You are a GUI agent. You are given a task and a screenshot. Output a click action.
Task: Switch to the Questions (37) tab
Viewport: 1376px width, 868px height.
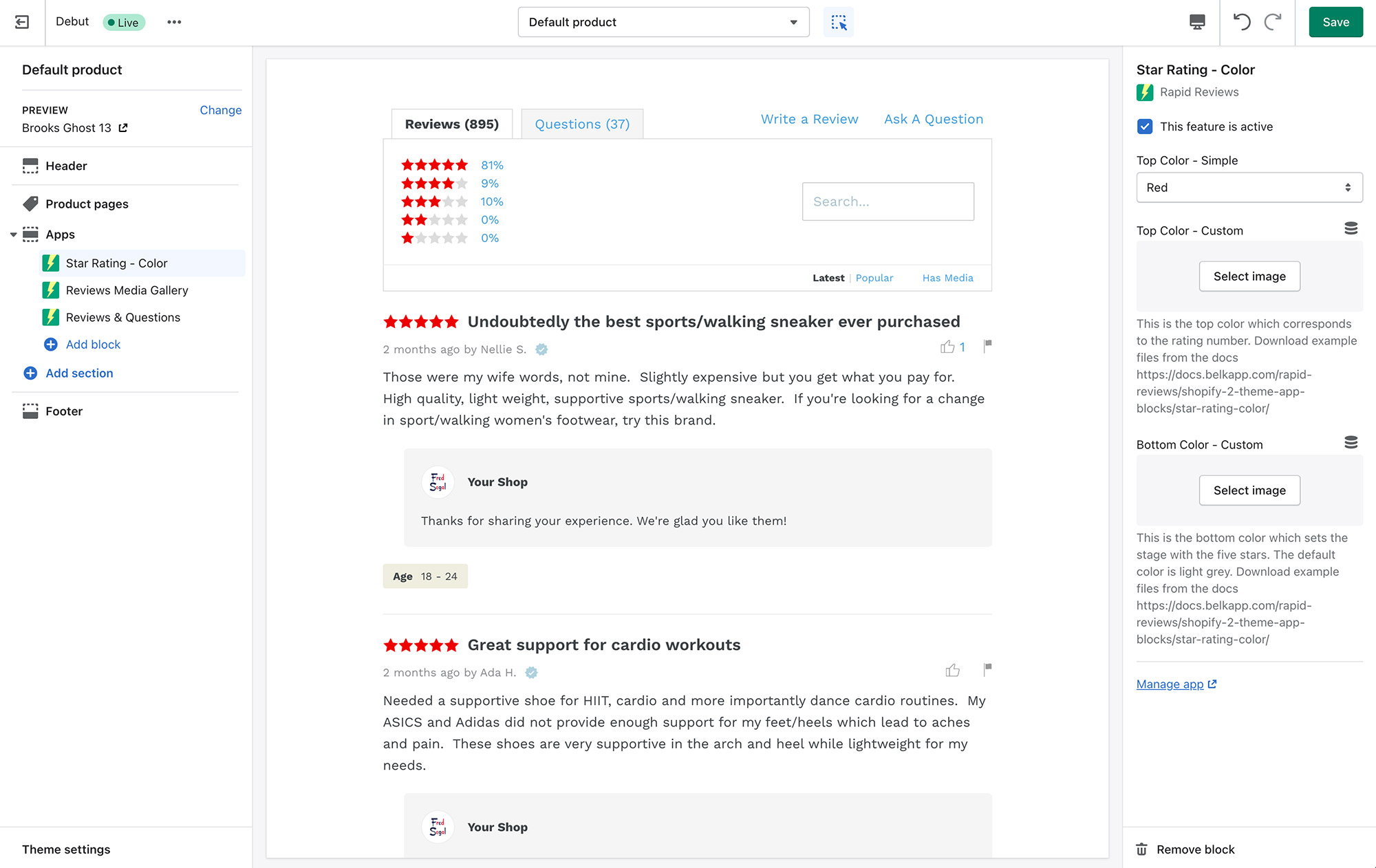582,124
